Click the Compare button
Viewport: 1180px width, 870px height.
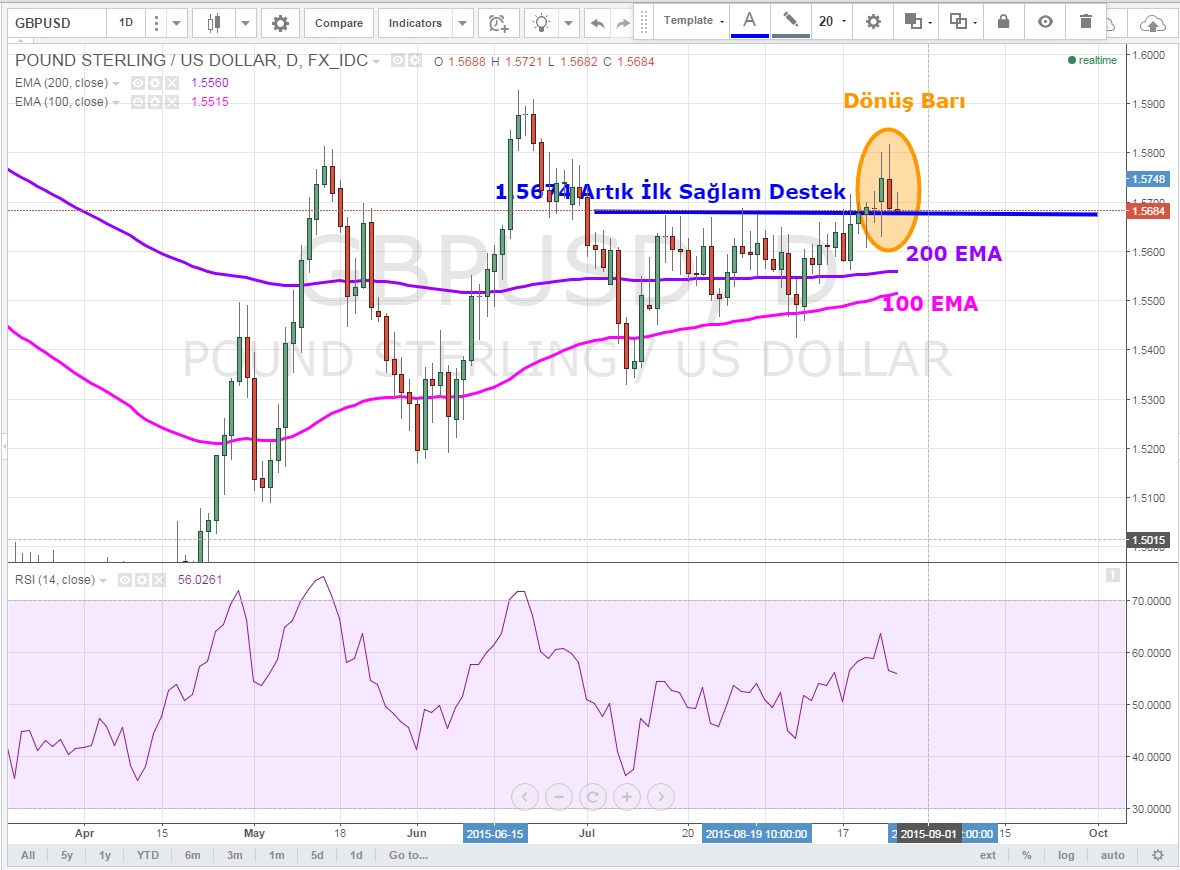tap(339, 22)
